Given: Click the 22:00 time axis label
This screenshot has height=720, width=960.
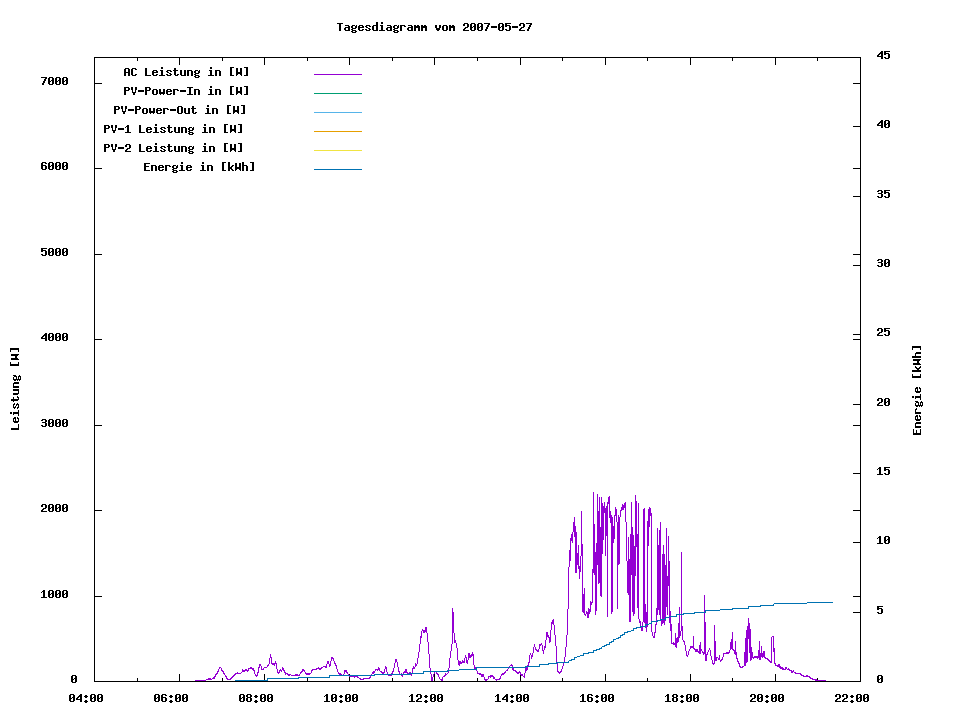Looking at the screenshot, I should (x=852, y=698).
